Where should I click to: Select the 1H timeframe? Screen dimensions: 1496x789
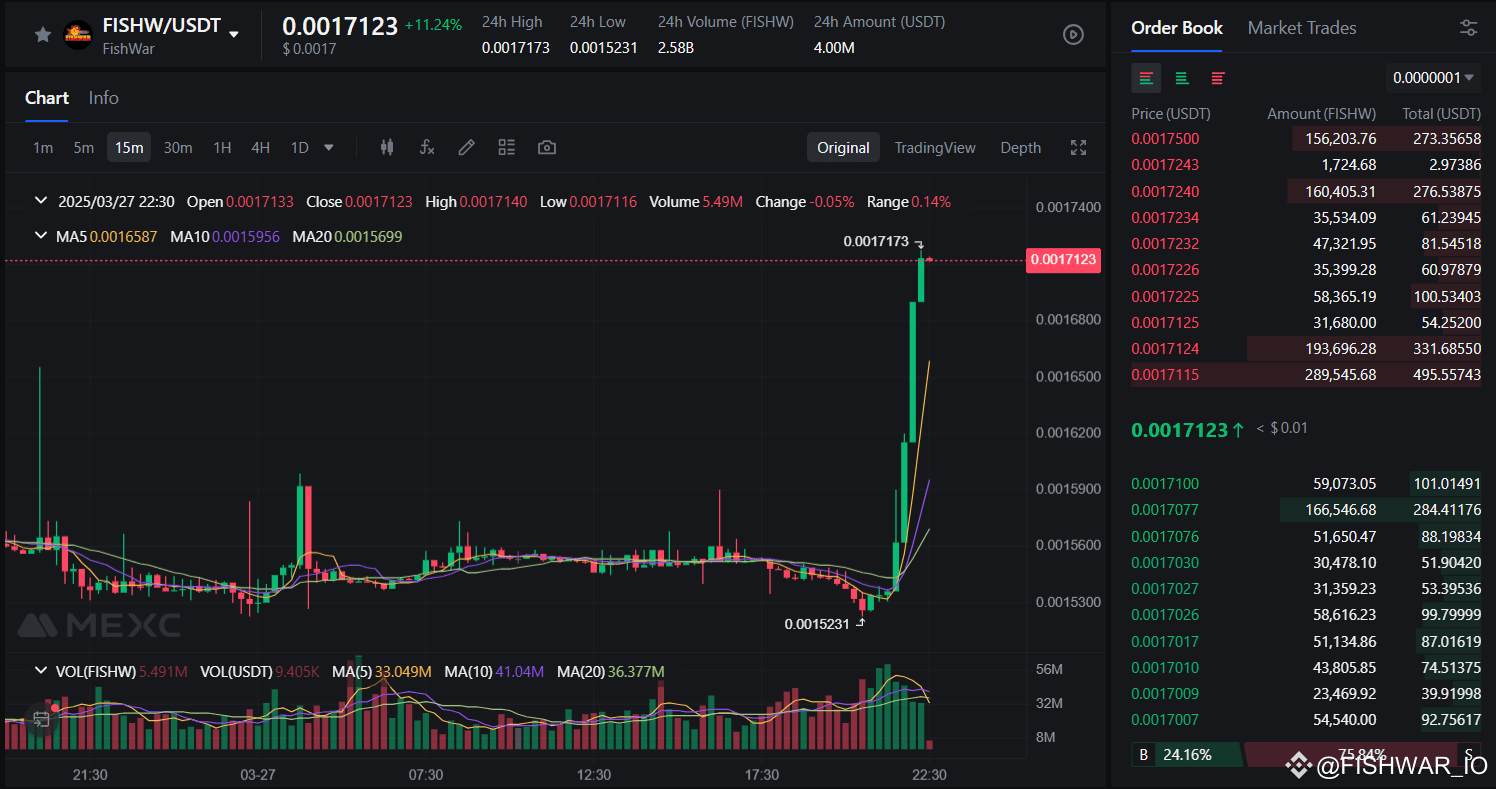coord(222,147)
